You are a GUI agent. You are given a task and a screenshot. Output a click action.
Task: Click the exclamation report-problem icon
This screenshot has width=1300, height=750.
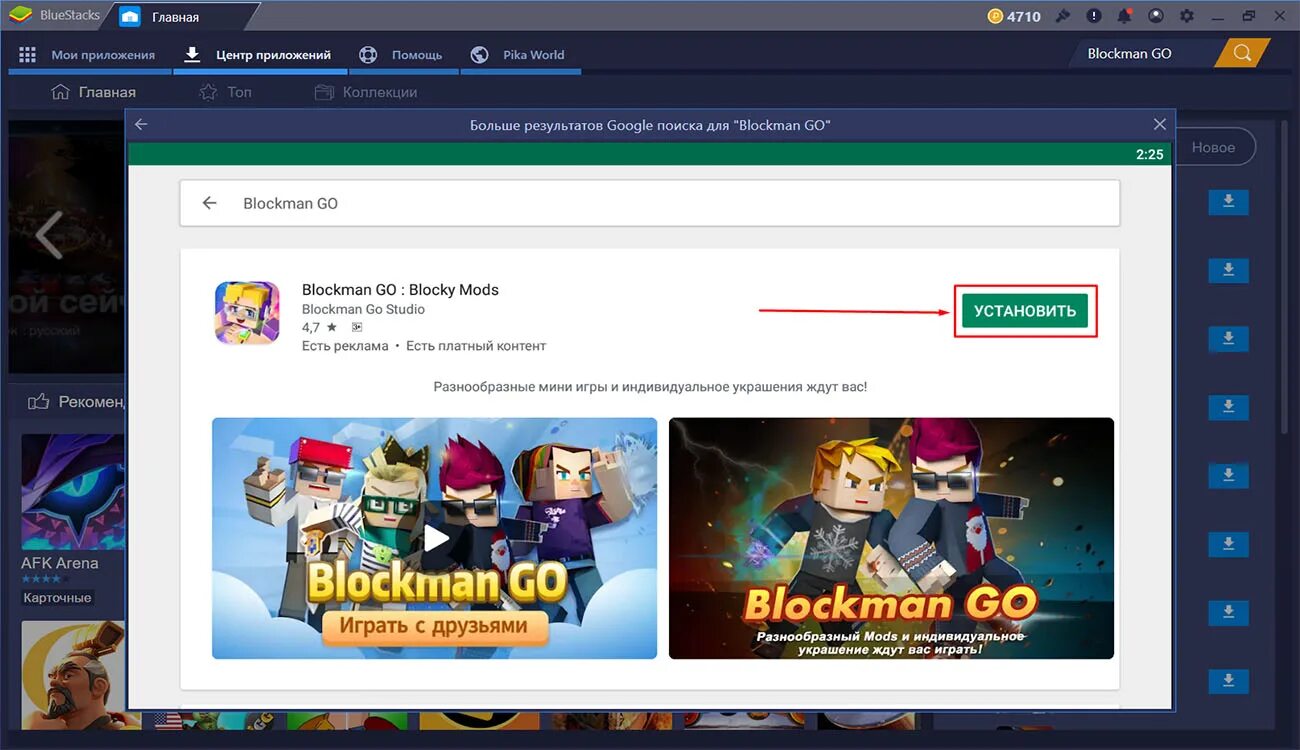pyautogui.click(x=1094, y=16)
